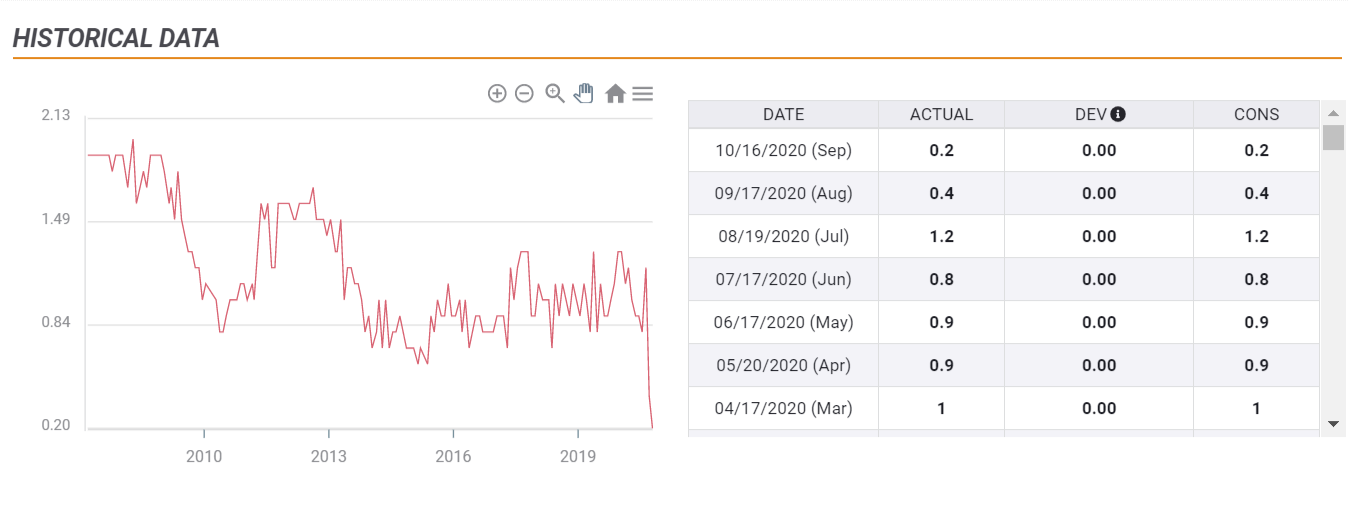The height and width of the screenshot is (512, 1348).
Task: Activate the selection zoom magnifier tool
Action: pos(555,93)
